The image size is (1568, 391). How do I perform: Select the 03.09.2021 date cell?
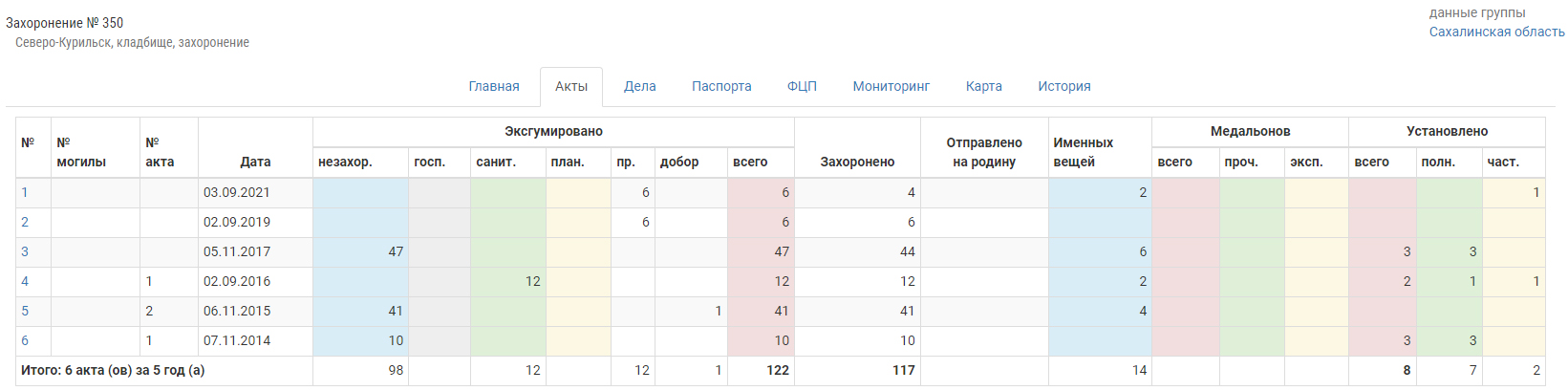click(x=237, y=192)
